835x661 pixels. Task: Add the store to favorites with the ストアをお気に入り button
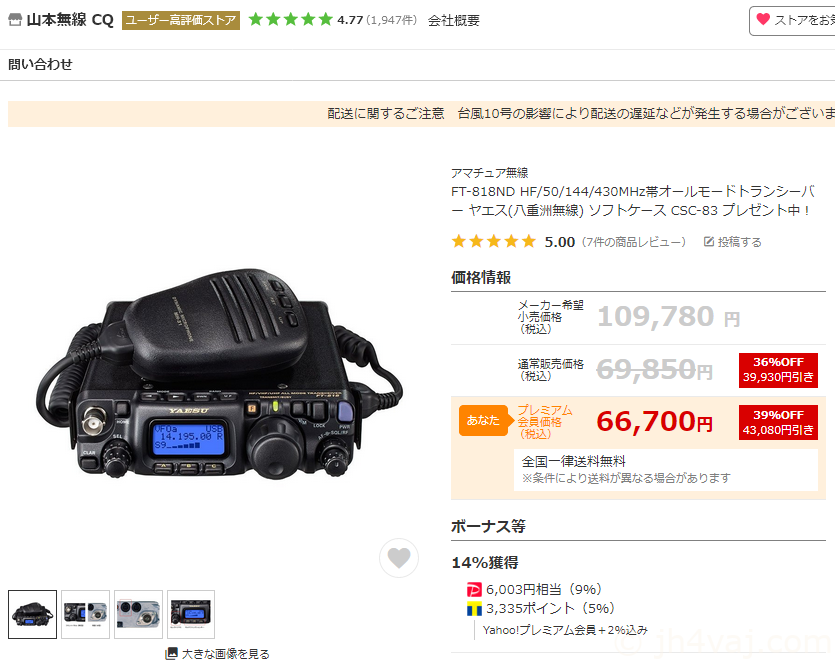792,21
